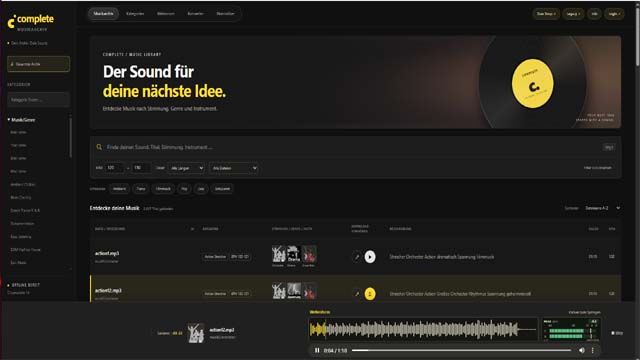Viewport: 640px width, 360px height.
Task: Click the BPM tag in the action12.mp3 row
Action: tap(240, 293)
